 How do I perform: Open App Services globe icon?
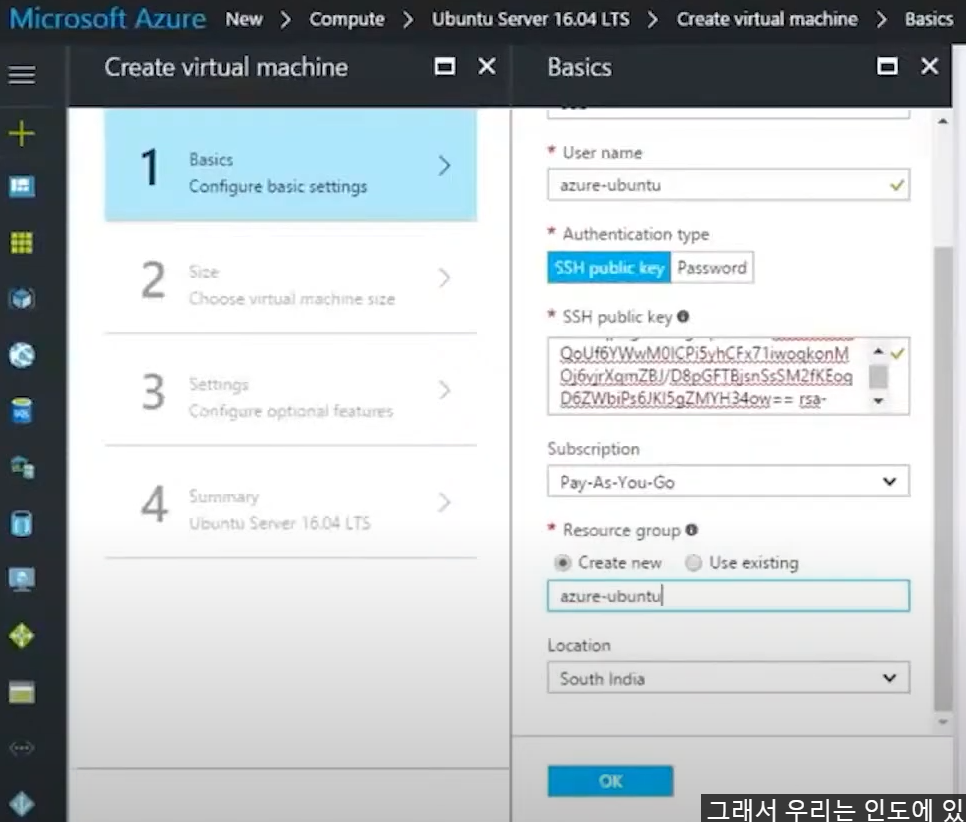point(22,355)
